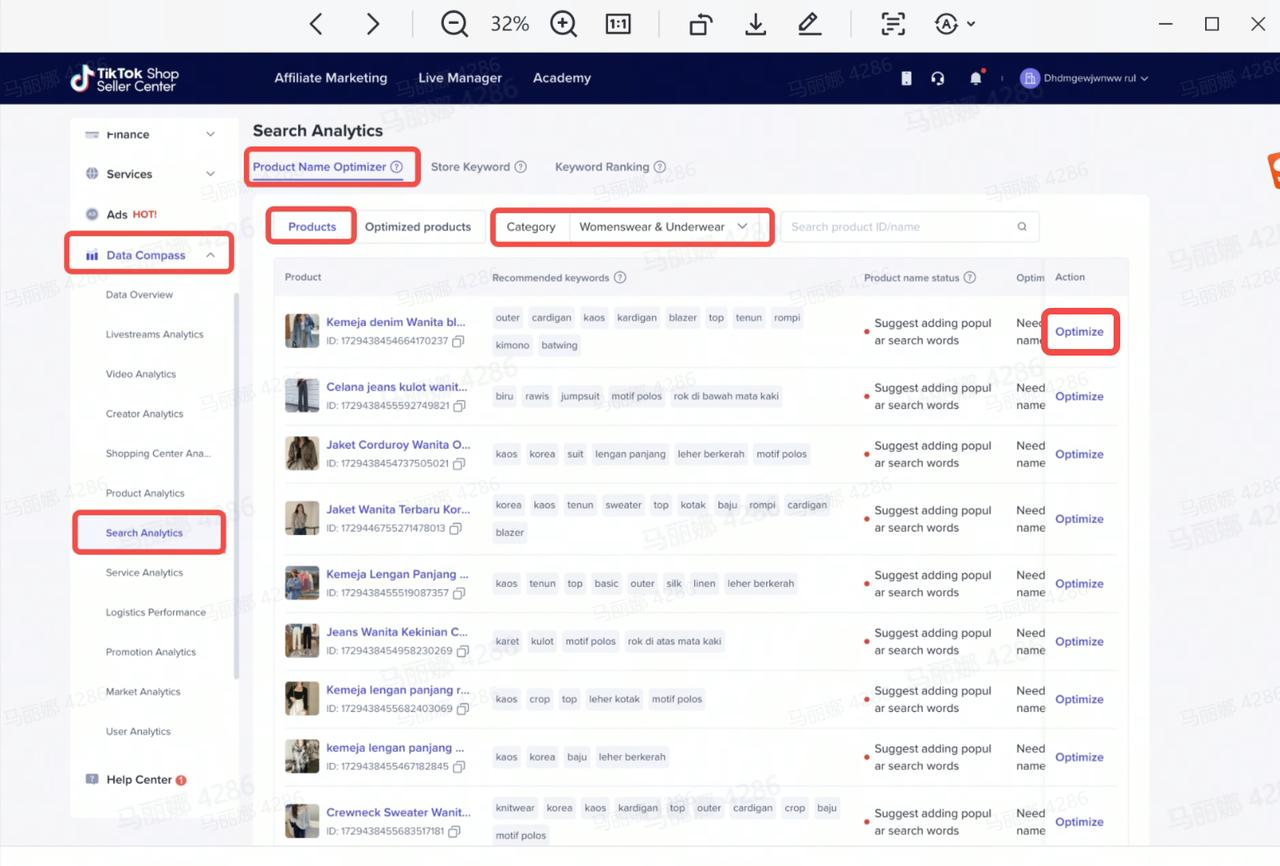Click the rotate image icon
This screenshot has height=866, width=1280.
point(701,24)
